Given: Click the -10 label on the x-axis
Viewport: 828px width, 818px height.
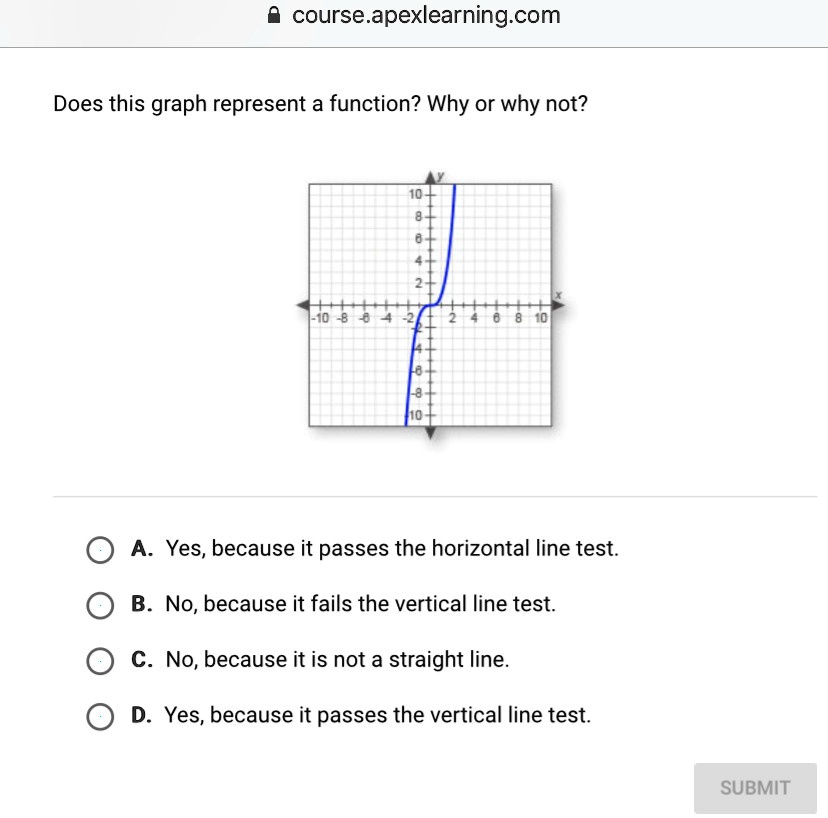Looking at the screenshot, I should pyautogui.click(x=320, y=318).
